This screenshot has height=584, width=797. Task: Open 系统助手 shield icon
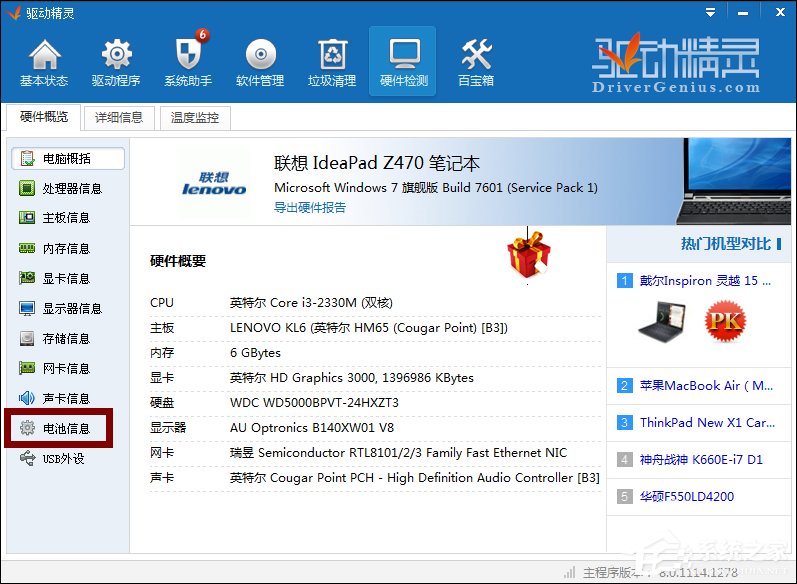coord(188,62)
